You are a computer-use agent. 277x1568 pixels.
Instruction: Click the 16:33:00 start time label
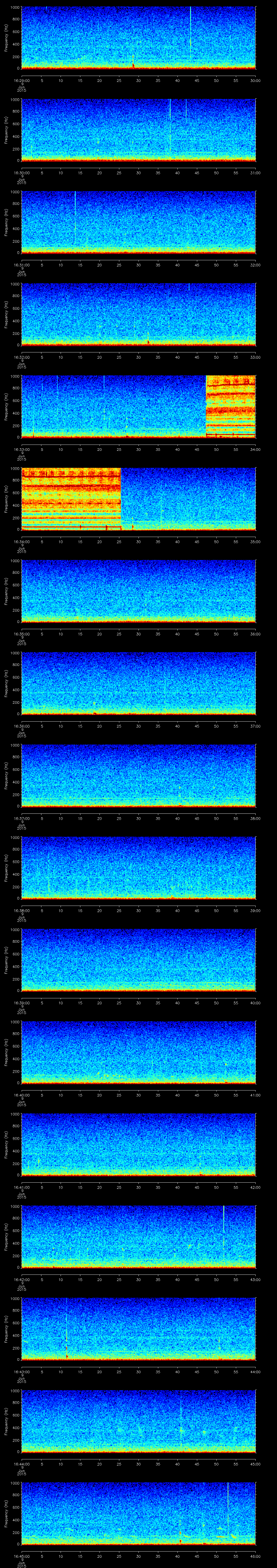[x=21, y=449]
